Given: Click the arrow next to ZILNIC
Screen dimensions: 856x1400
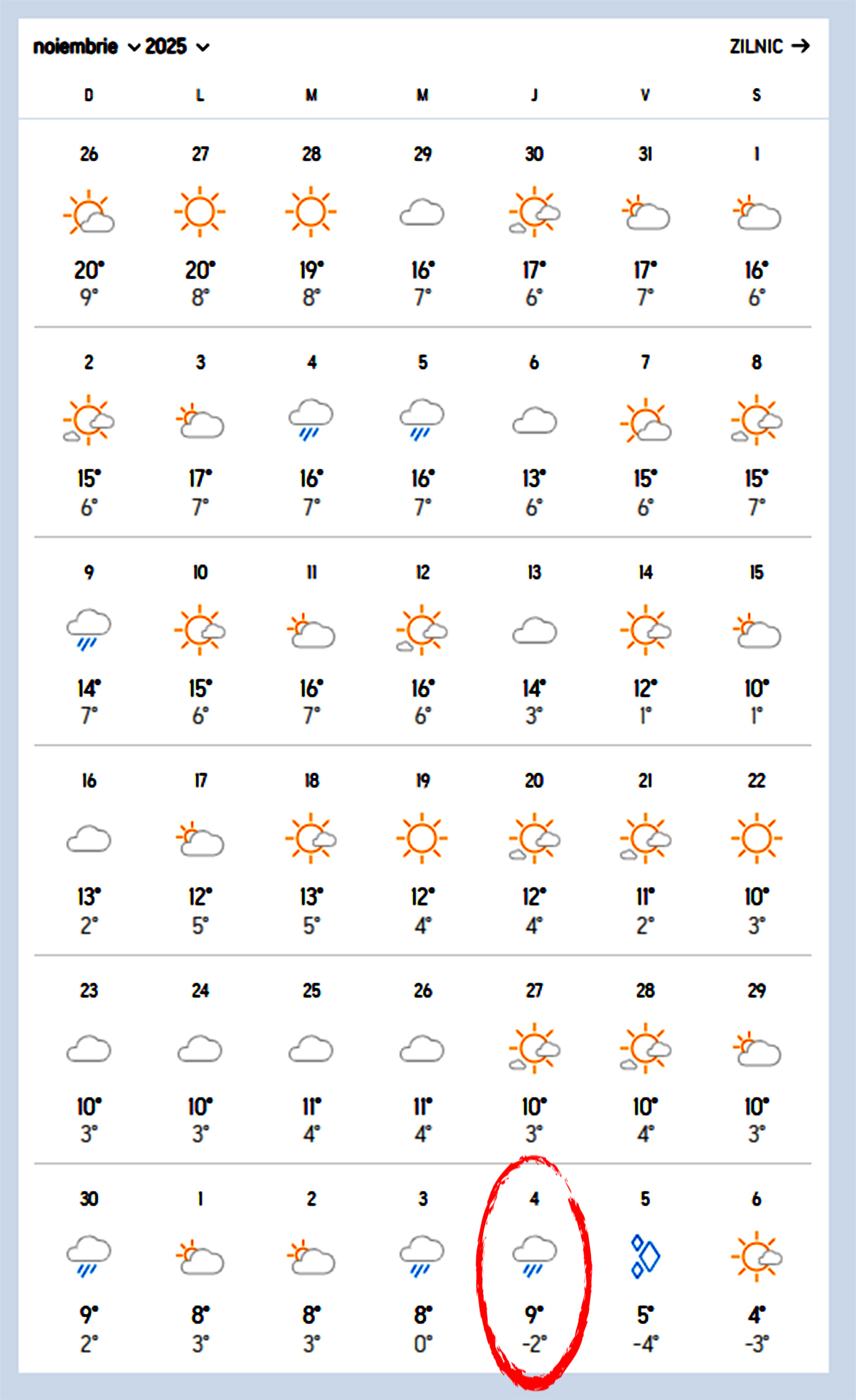Looking at the screenshot, I should pyautogui.click(x=800, y=46).
